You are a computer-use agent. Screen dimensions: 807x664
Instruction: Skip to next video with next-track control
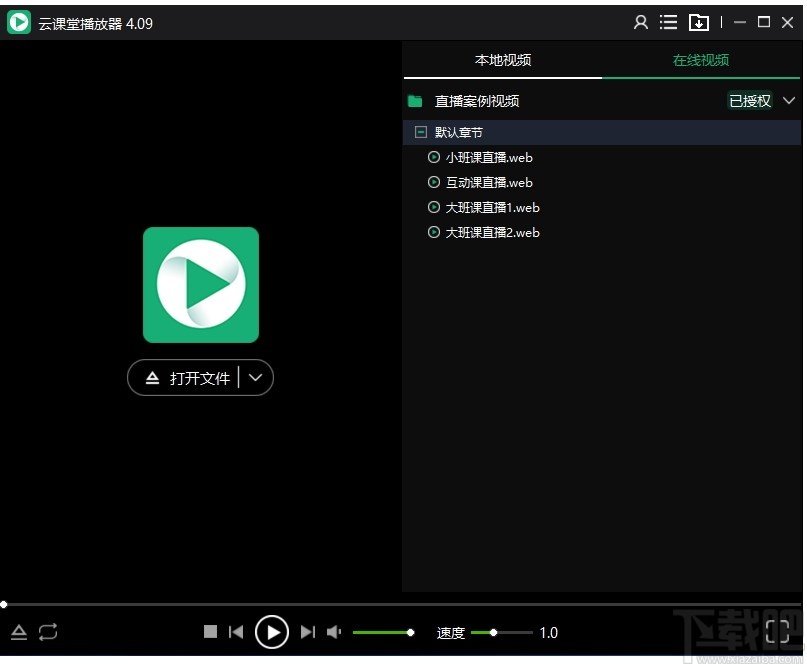308,632
